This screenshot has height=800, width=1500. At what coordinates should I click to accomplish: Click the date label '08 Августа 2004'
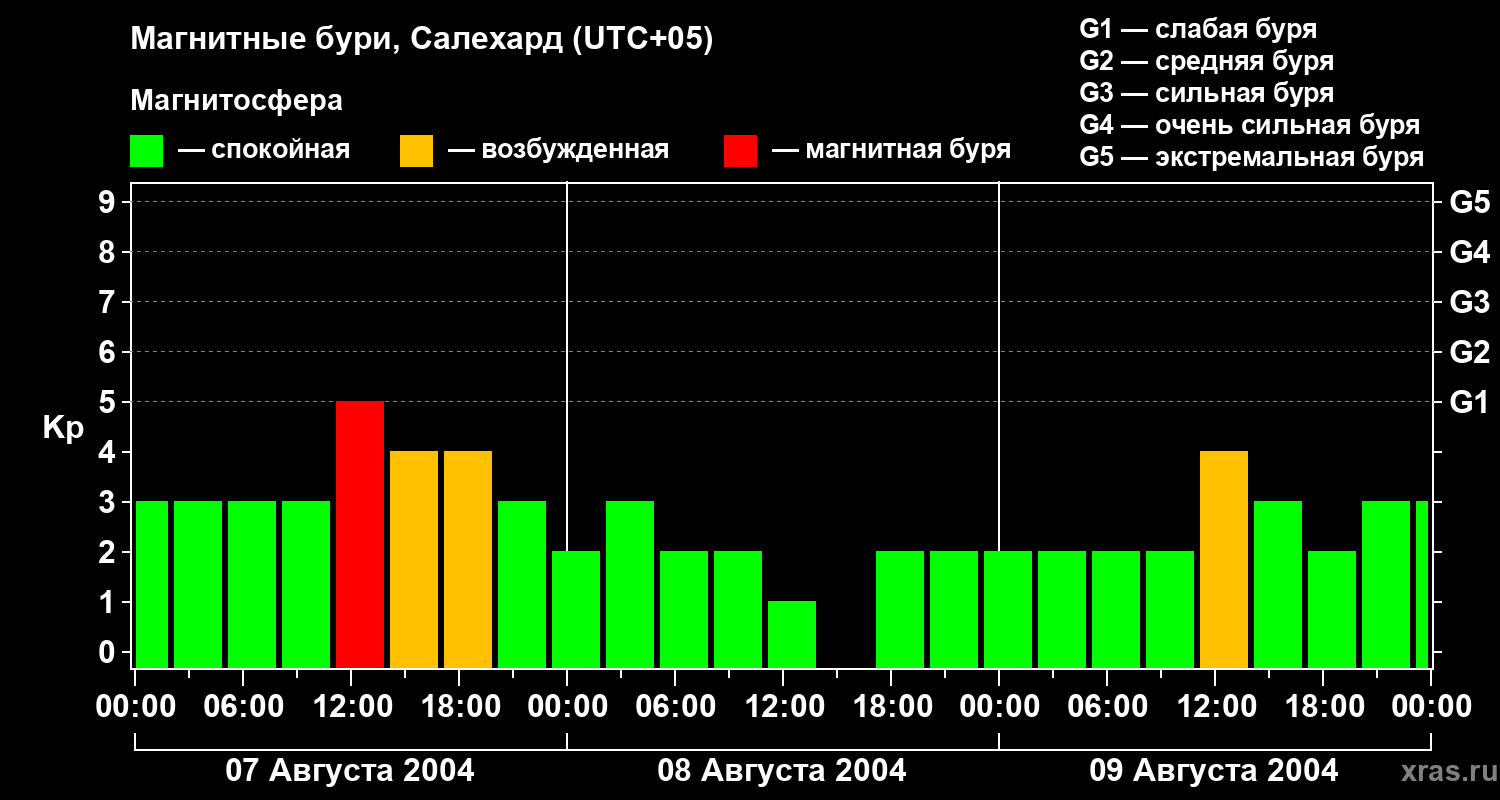coord(782,771)
